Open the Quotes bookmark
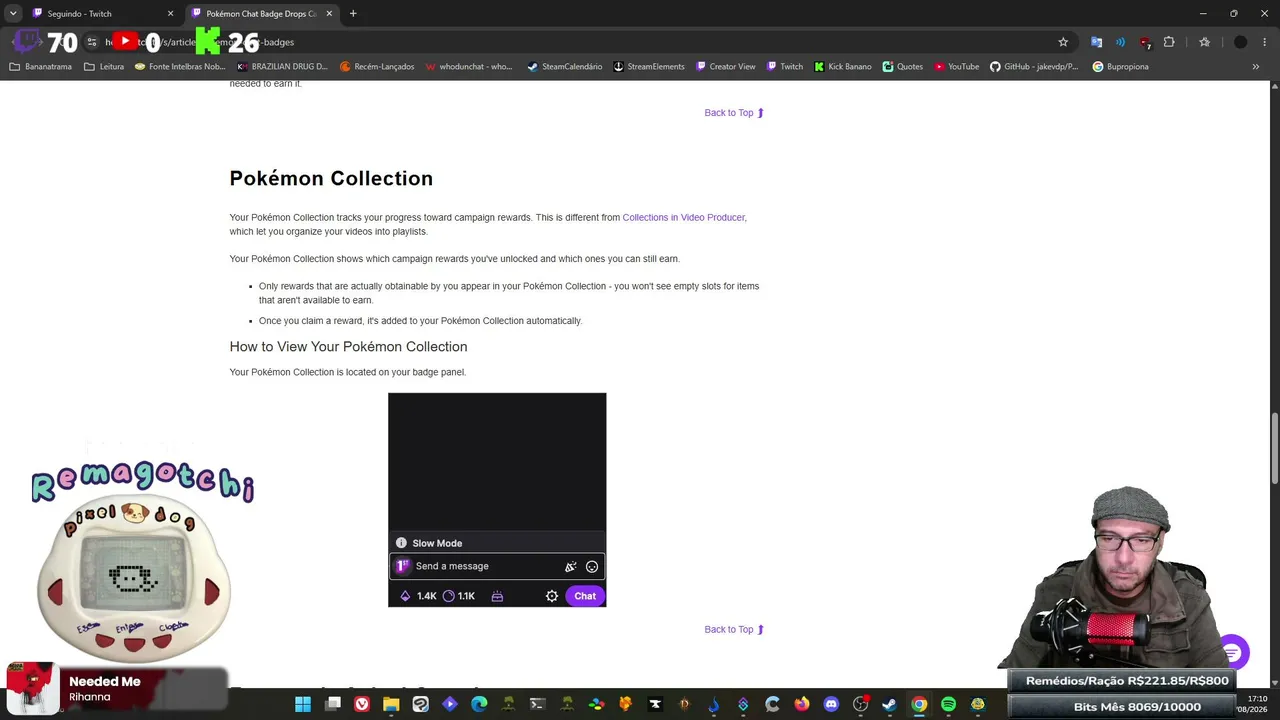The height and width of the screenshot is (720, 1280). 902,67
